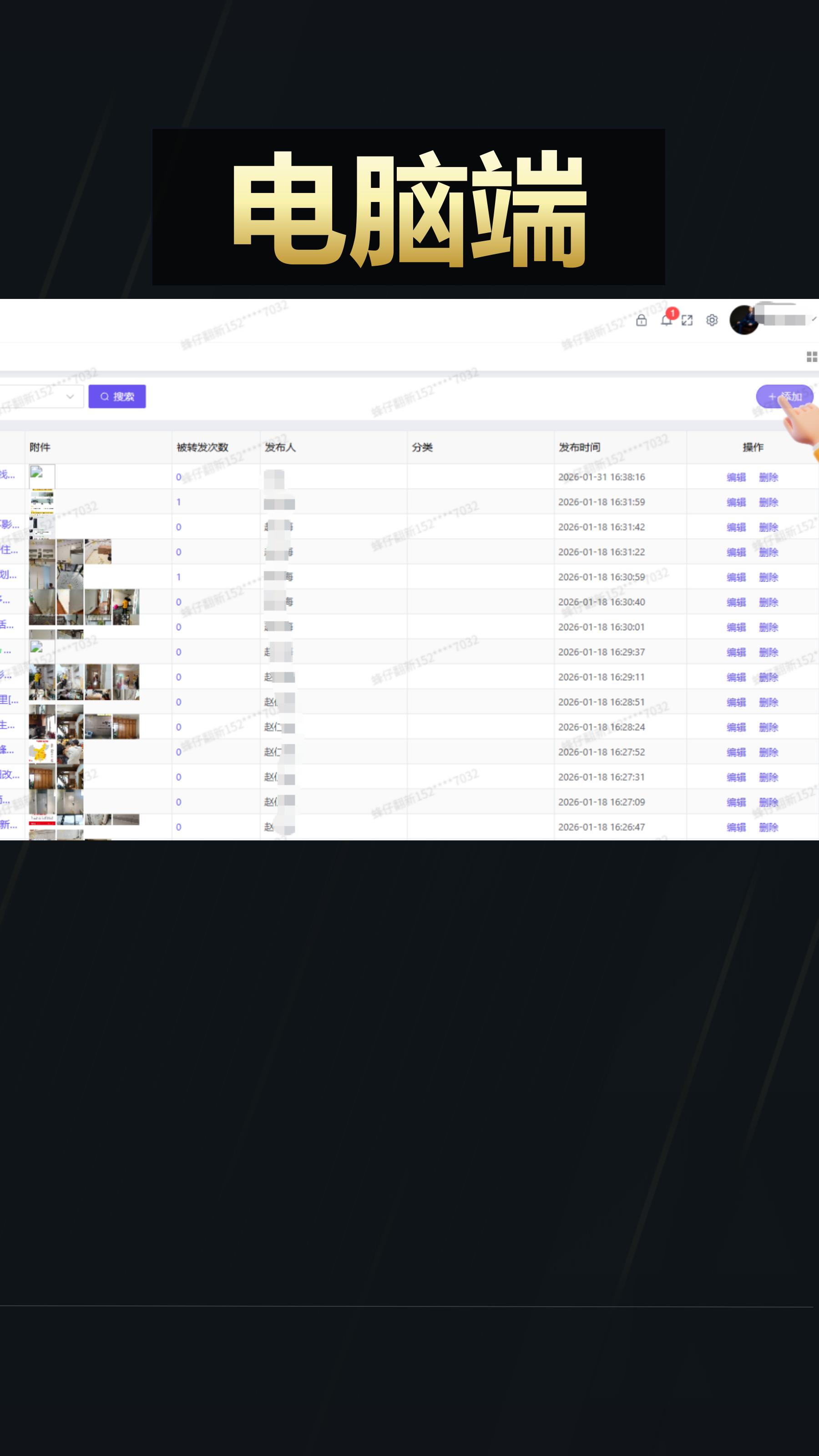The image size is (819, 1456).
Task: Click 编辑 for the 2026-01-18 16:30:40 row
Action: click(736, 602)
